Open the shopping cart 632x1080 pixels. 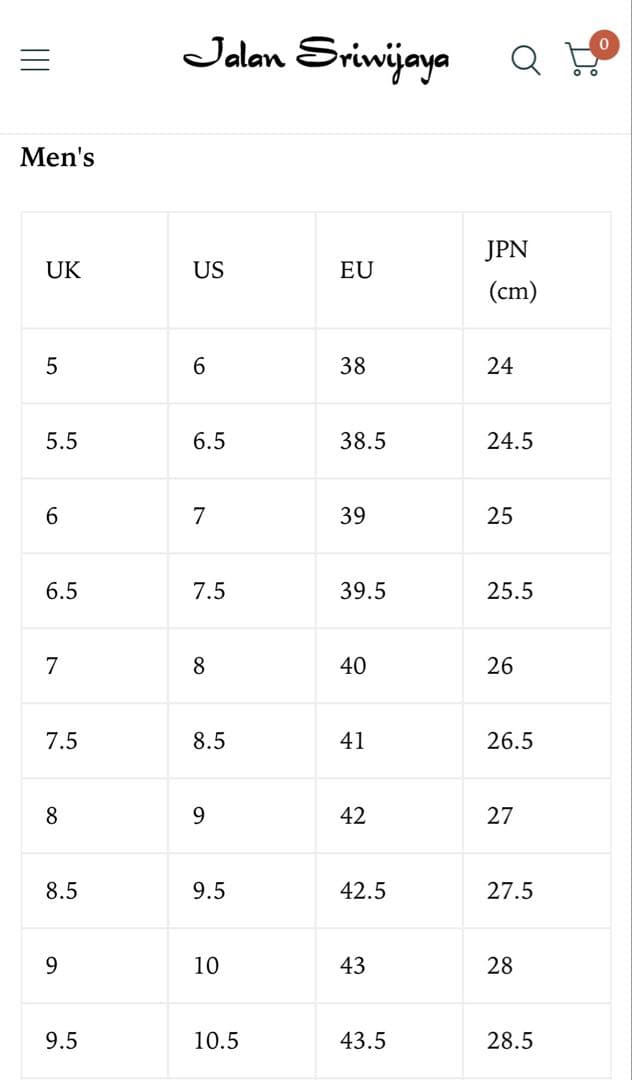click(582, 62)
